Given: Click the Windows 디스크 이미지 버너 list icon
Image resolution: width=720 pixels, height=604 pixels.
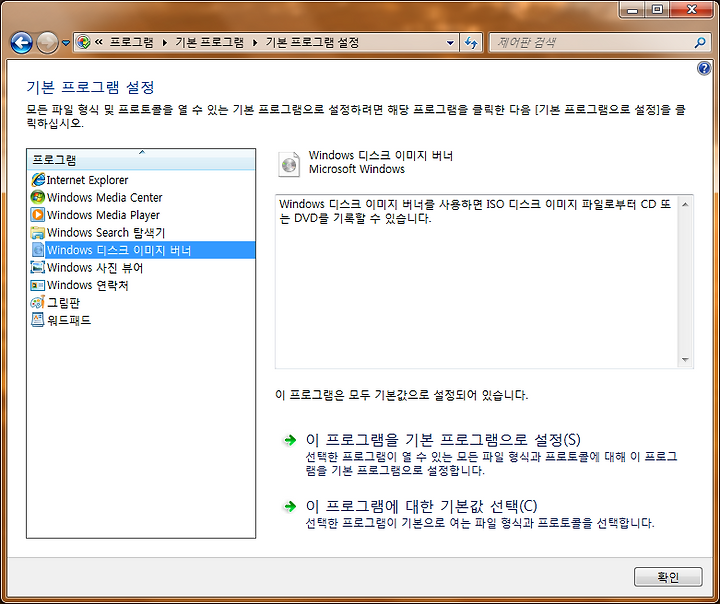Looking at the screenshot, I should coord(38,250).
